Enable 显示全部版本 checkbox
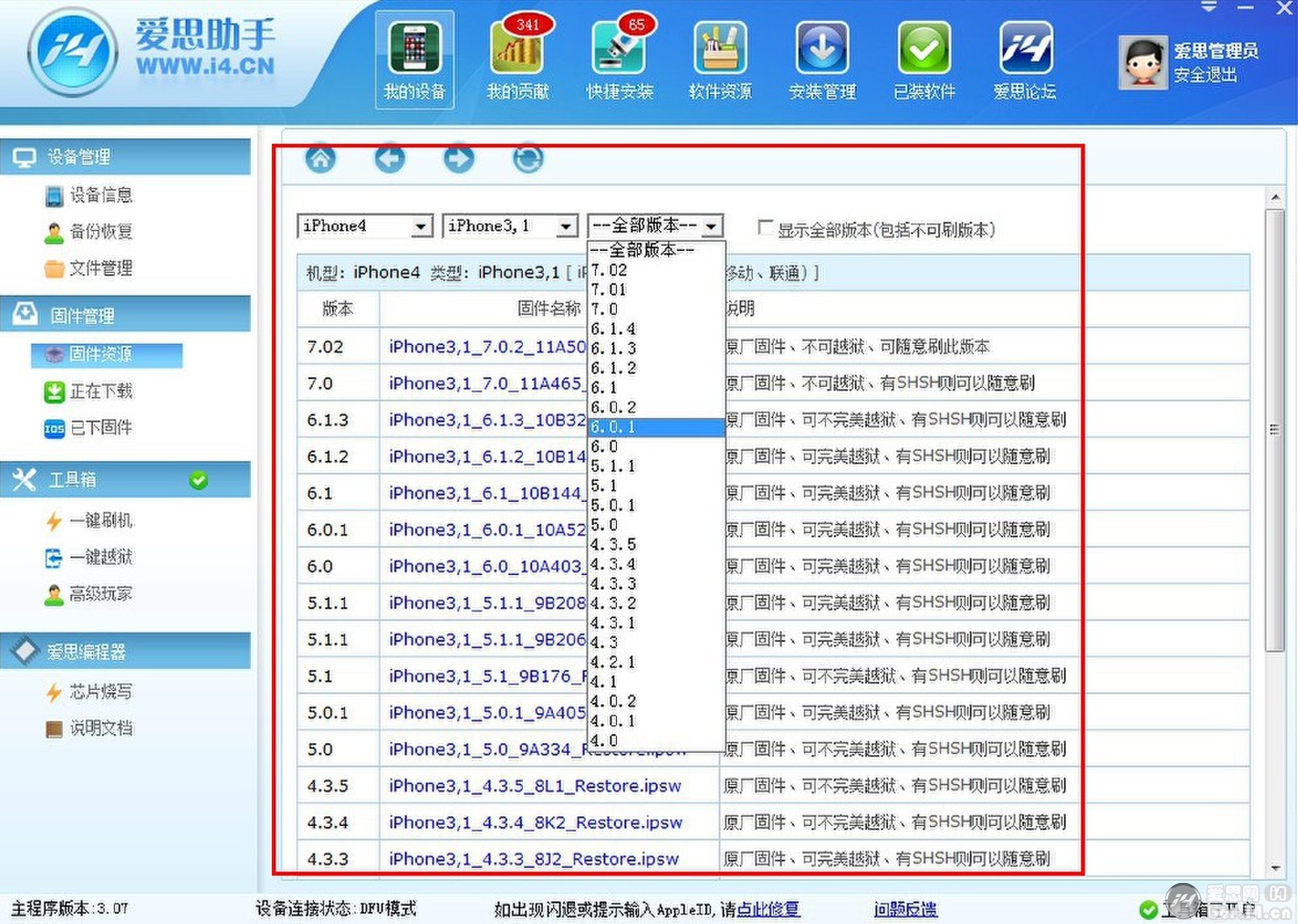This screenshot has height=924, width=1298. (x=764, y=227)
